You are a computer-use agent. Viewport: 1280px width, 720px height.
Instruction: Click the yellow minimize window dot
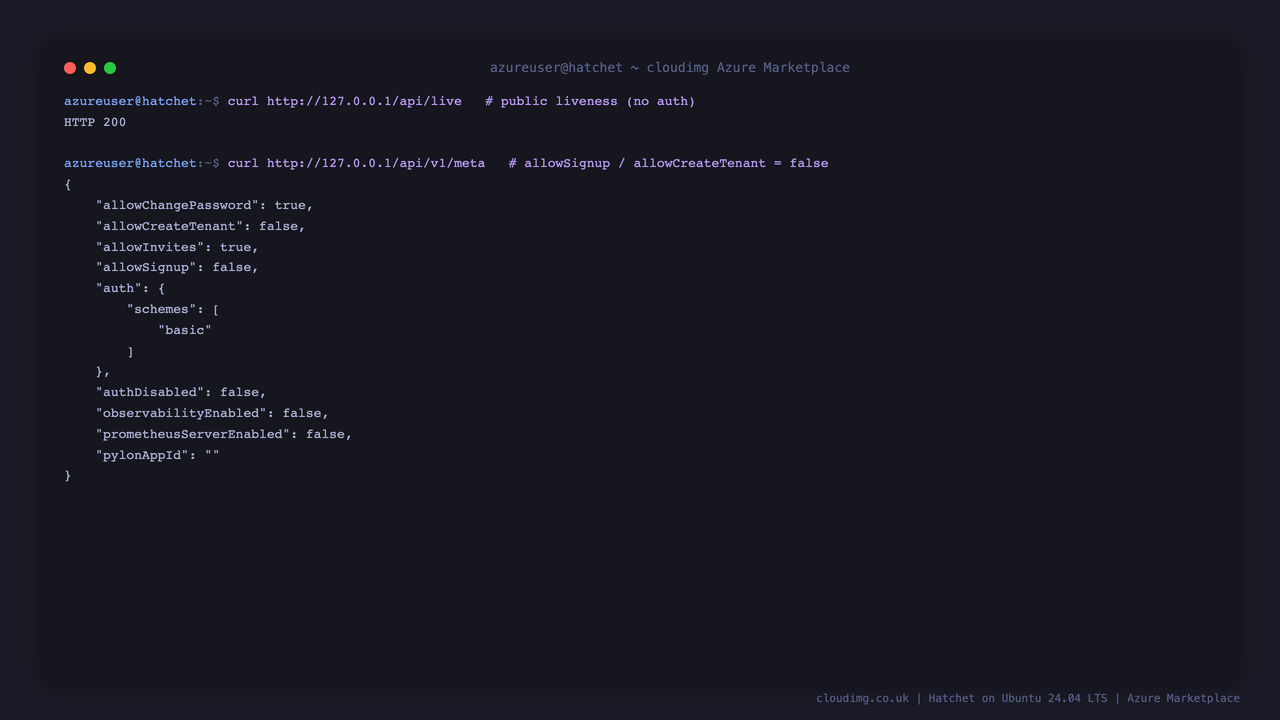click(x=90, y=68)
